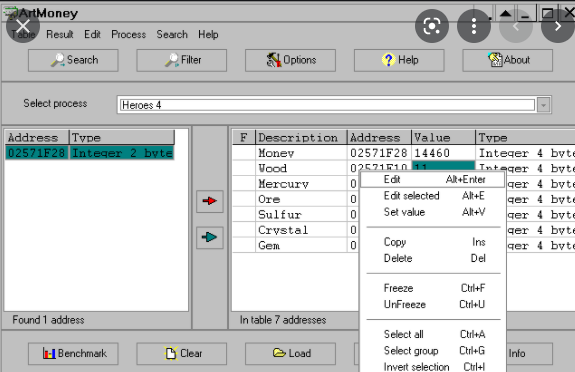Go to previous image with left chevron
575x372 pixels.
pyautogui.click(x=516, y=26)
